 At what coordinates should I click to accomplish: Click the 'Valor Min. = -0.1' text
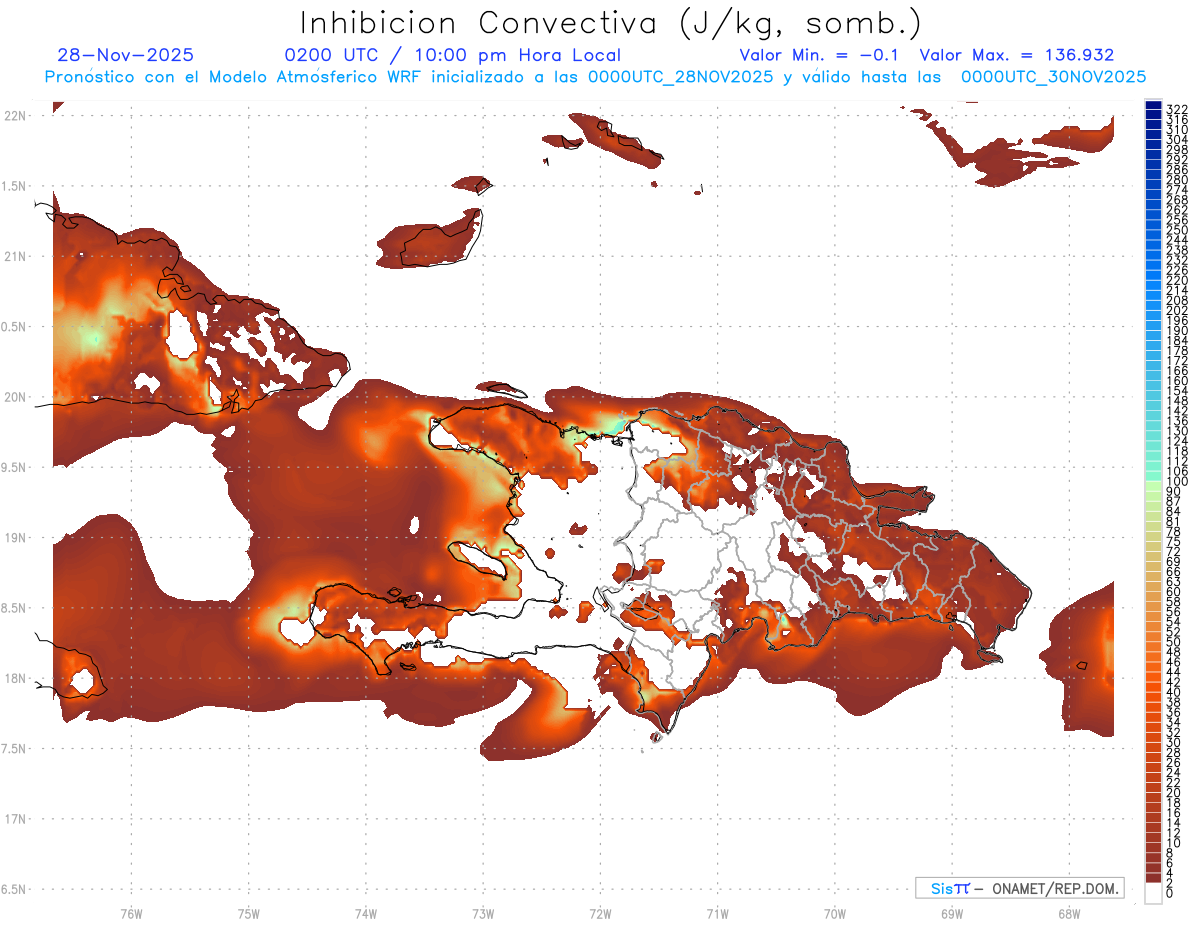[820, 55]
